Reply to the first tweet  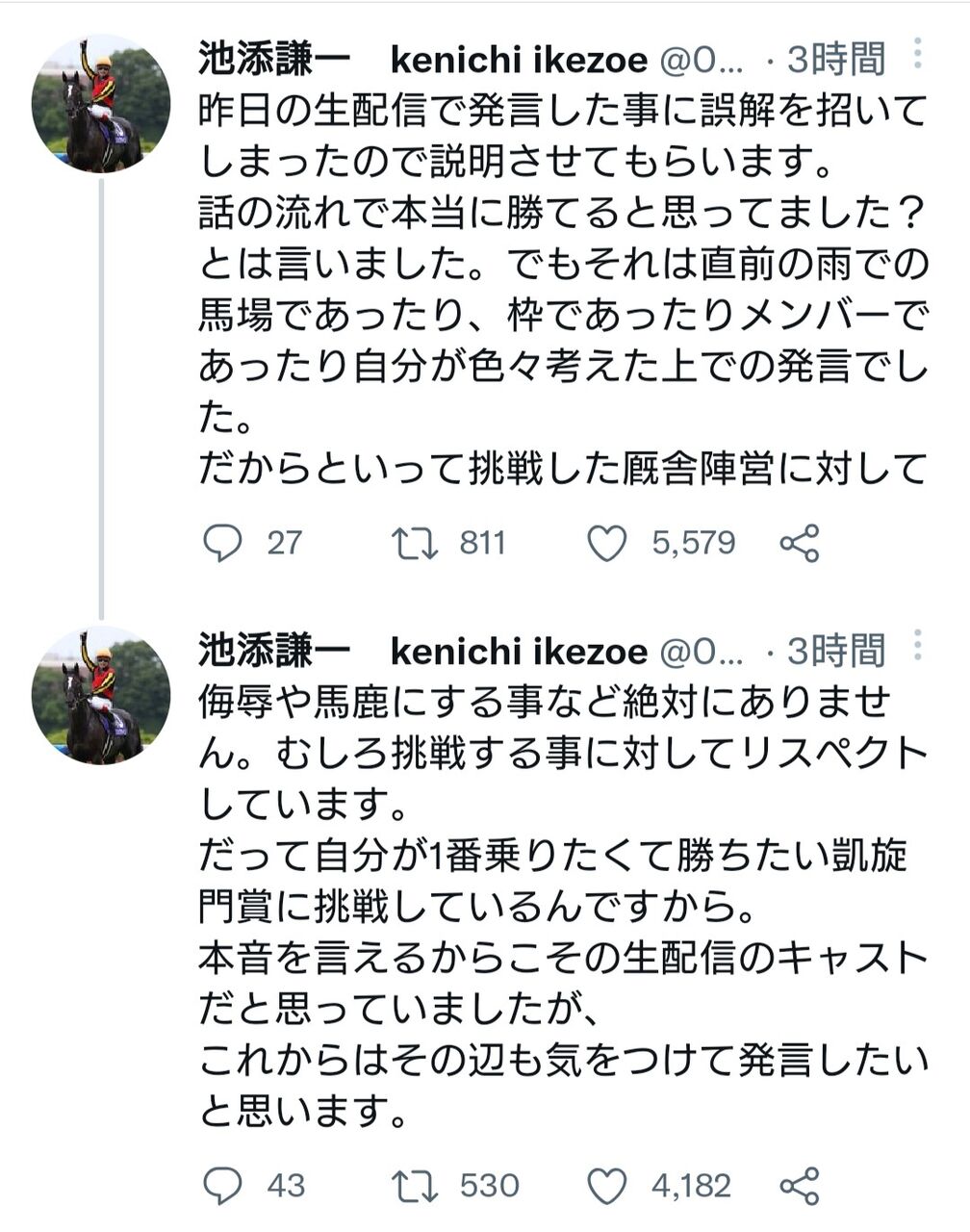(223, 544)
